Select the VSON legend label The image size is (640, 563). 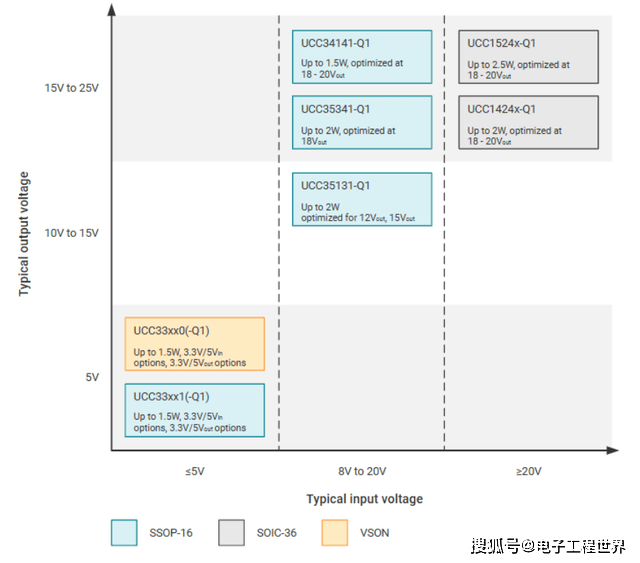(375, 534)
